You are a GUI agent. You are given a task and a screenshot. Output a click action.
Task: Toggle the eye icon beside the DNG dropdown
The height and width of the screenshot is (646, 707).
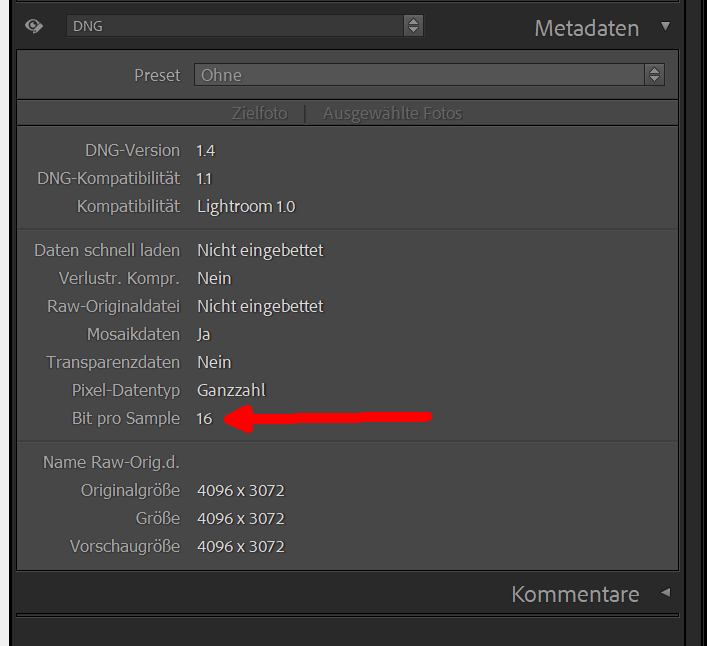coord(34,26)
